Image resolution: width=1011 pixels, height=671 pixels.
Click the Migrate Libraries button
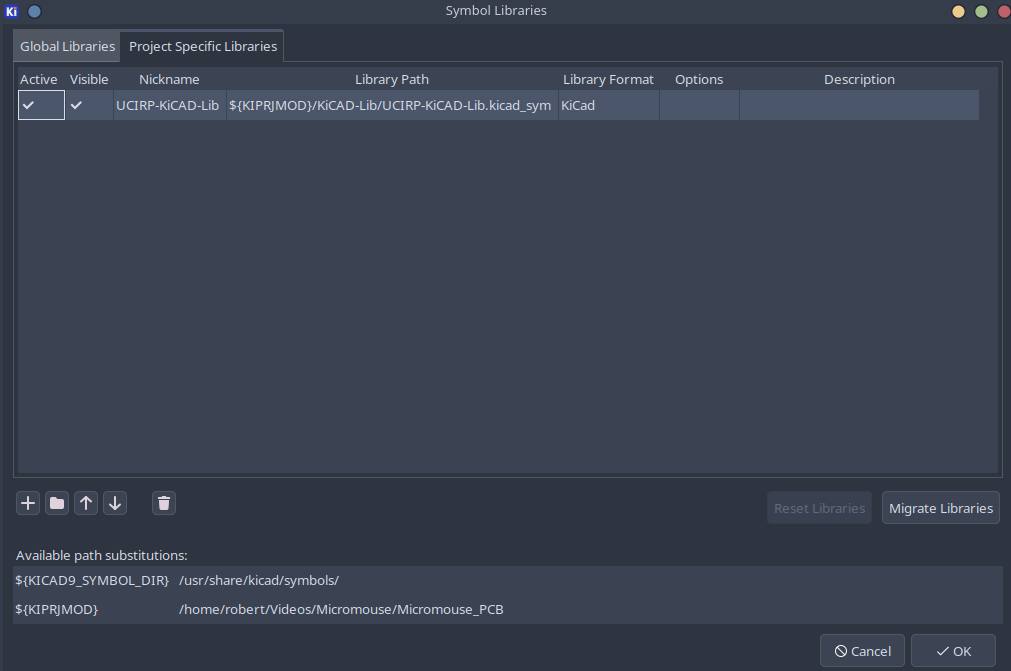(940, 507)
